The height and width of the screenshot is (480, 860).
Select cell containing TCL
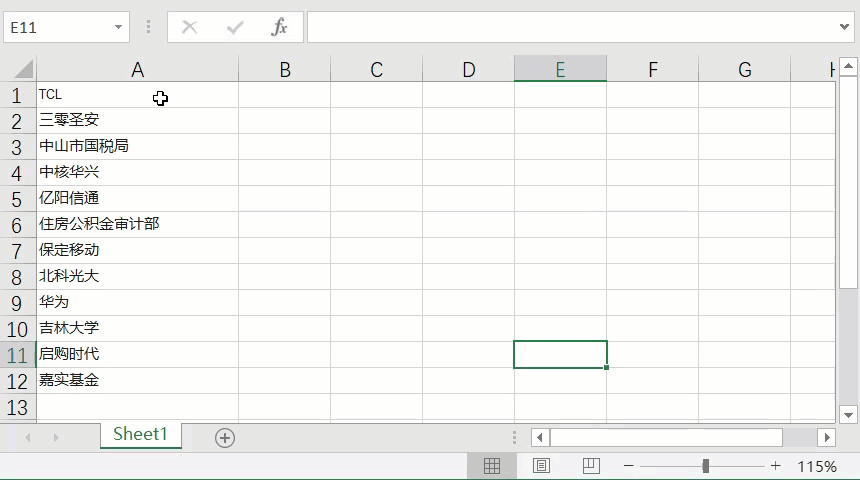pyautogui.click(x=138, y=95)
